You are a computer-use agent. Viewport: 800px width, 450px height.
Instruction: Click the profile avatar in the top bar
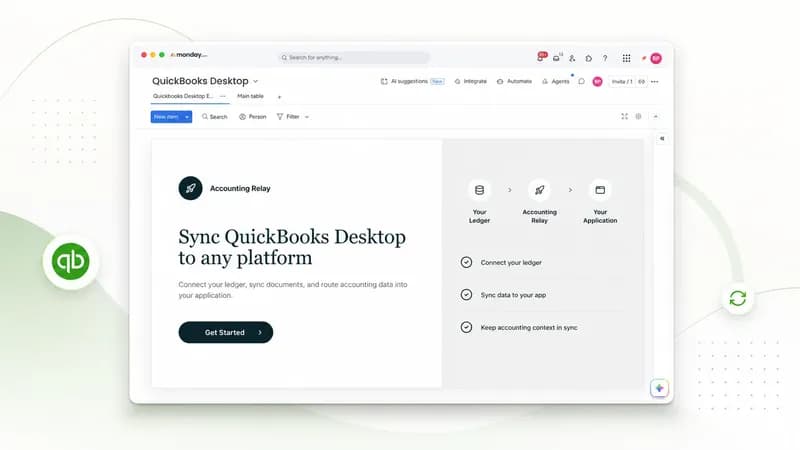tap(656, 58)
